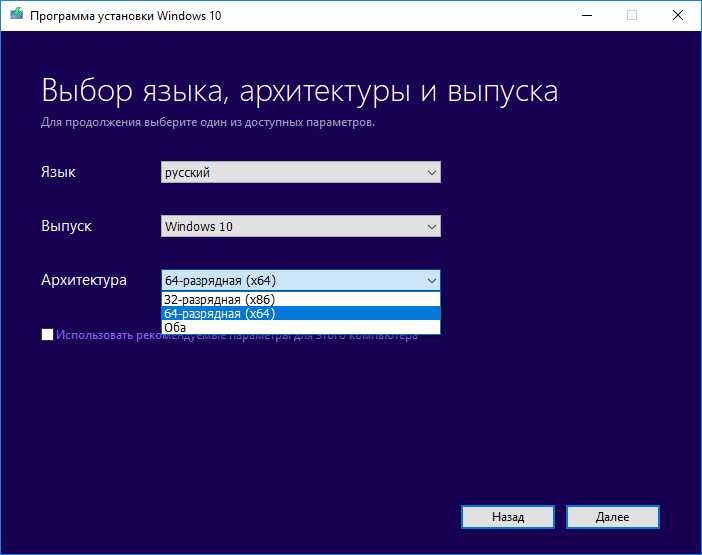Click the Выпуск field label
Viewport: 702px width, 555px height.
(66, 226)
